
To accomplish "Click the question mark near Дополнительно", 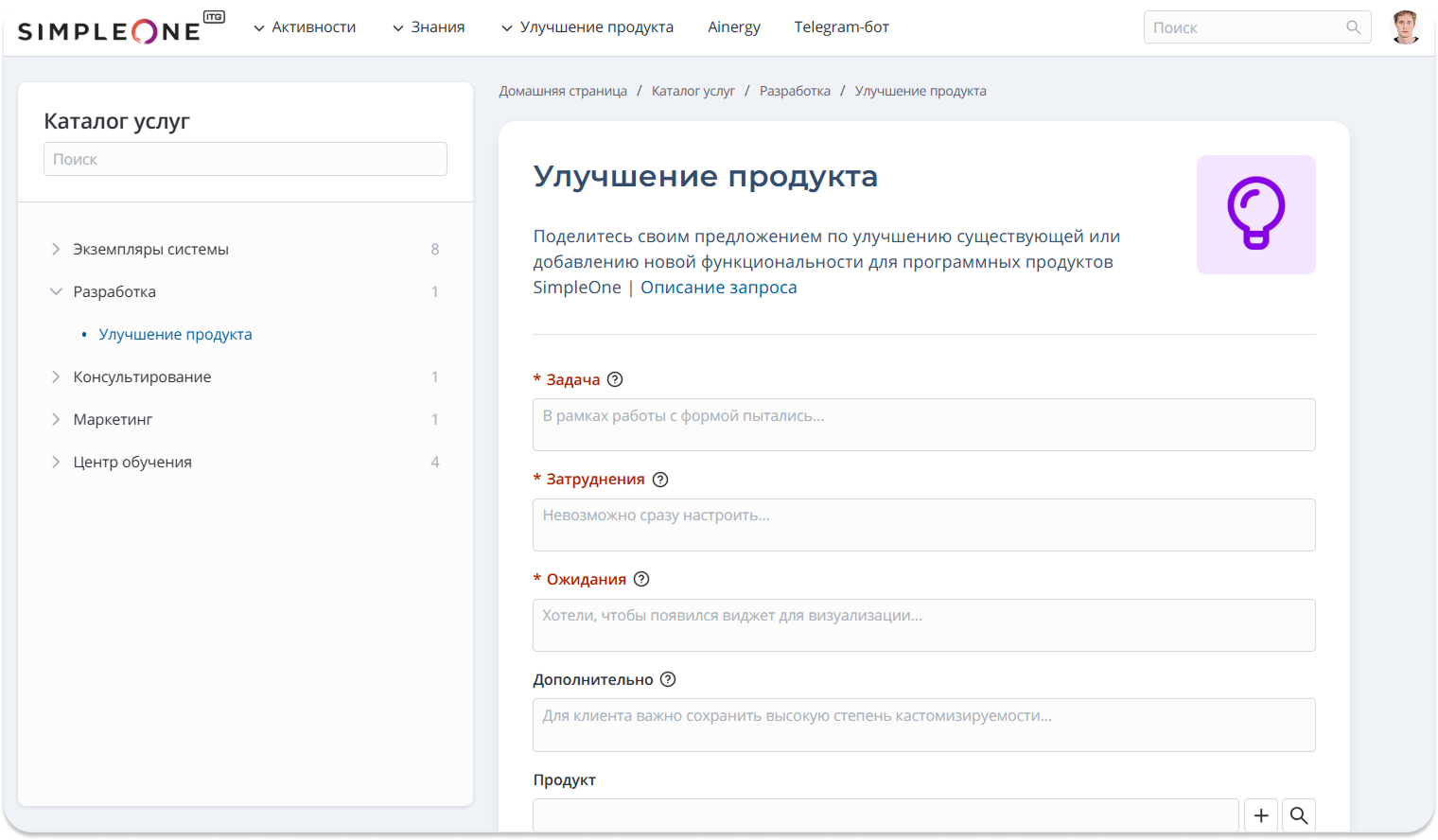I will tap(668, 679).
